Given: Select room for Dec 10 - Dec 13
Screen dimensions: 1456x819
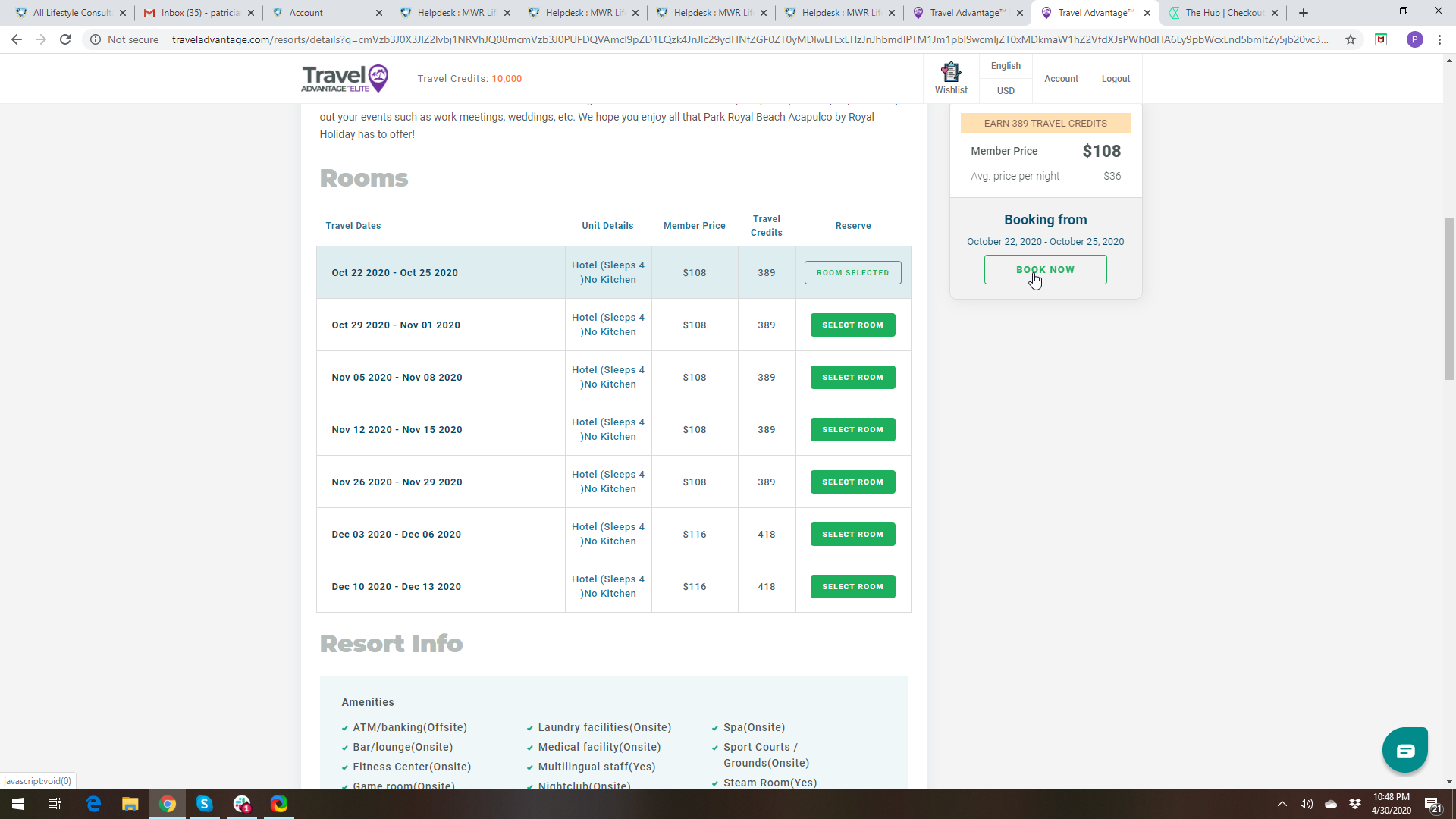Looking at the screenshot, I should (x=852, y=586).
